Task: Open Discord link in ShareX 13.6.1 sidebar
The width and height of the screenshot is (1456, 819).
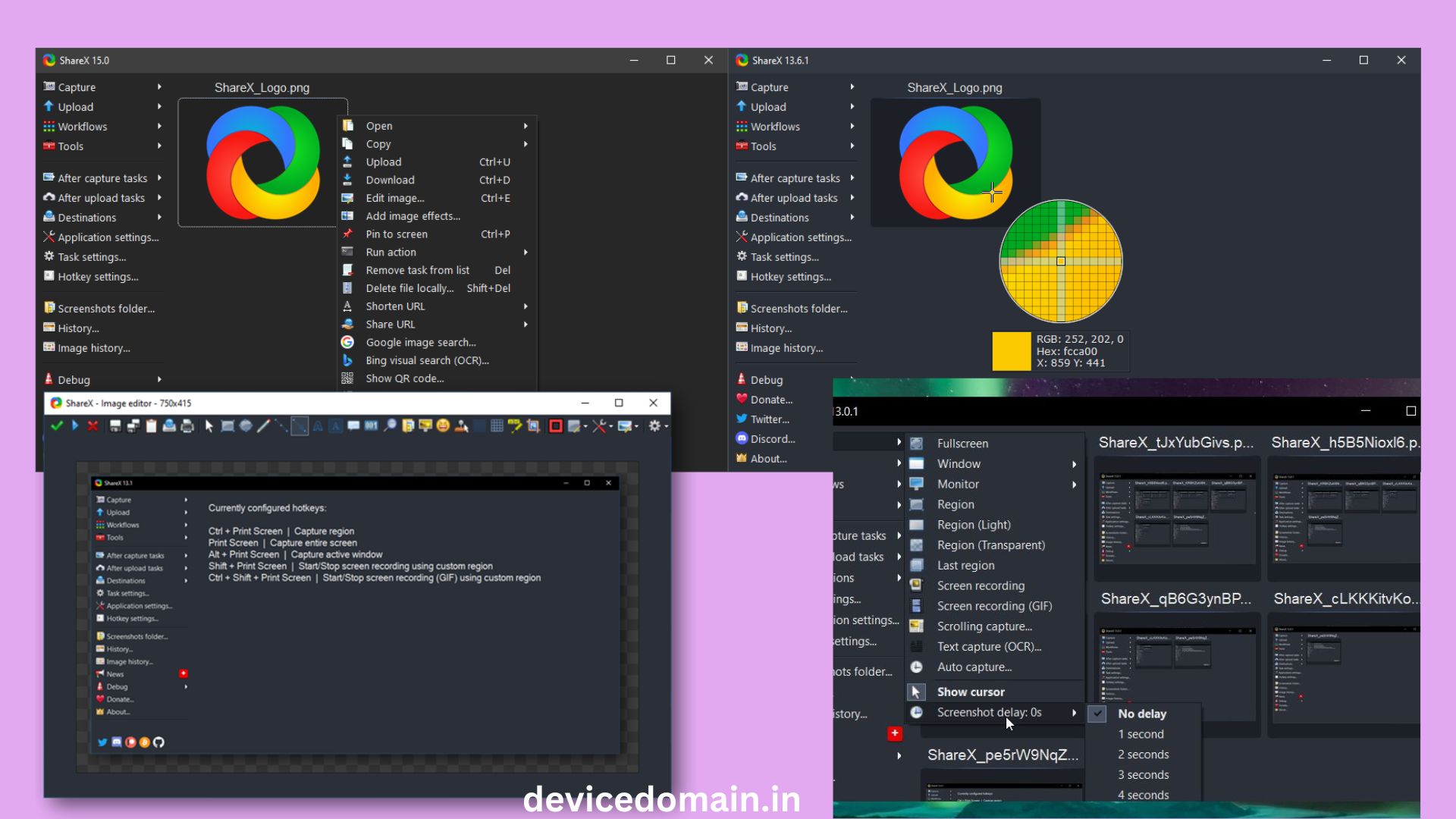Action: (772, 439)
